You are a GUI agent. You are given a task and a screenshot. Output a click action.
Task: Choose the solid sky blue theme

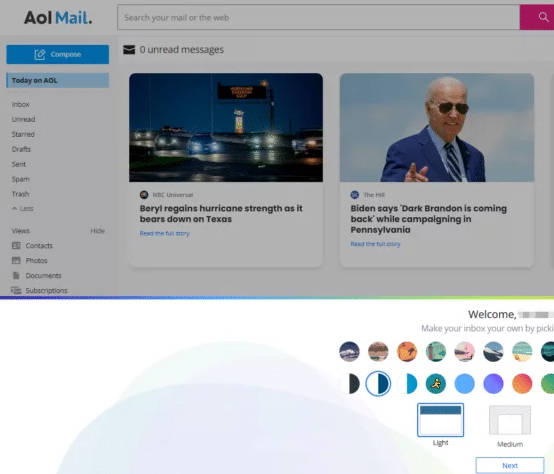(465, 384)
